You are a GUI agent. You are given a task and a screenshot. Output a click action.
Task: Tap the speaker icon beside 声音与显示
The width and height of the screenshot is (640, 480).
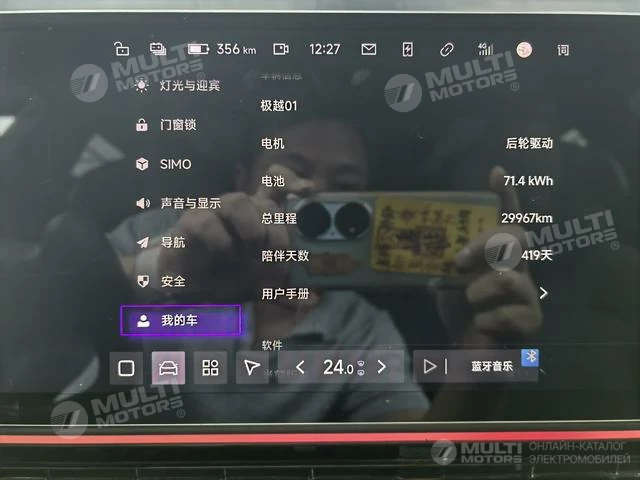pos(142,203)
